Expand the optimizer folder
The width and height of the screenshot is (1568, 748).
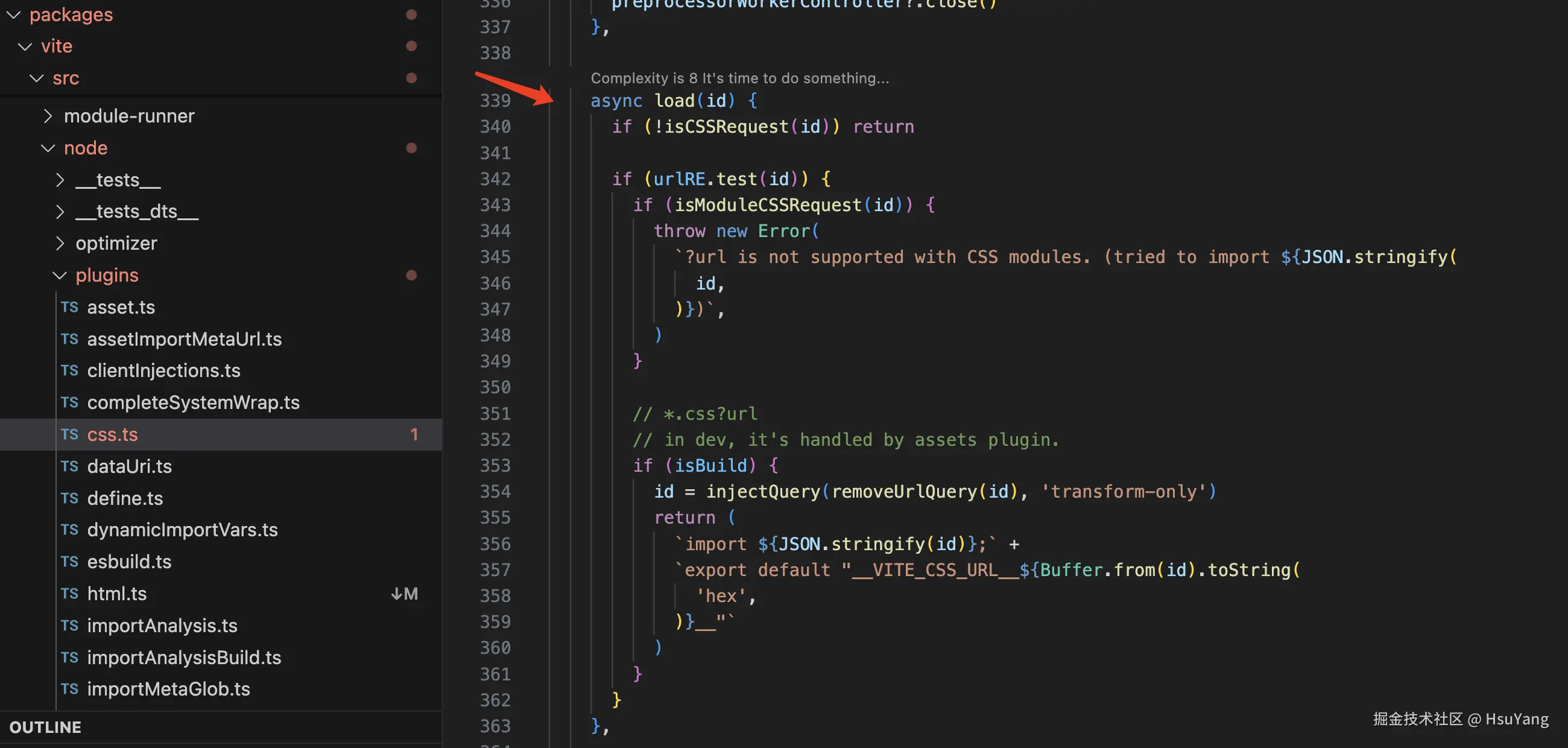[60, 244]
